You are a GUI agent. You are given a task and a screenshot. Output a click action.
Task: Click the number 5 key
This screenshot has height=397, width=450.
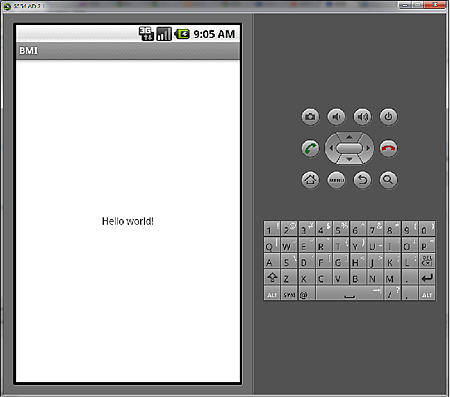tap(341, 228)
